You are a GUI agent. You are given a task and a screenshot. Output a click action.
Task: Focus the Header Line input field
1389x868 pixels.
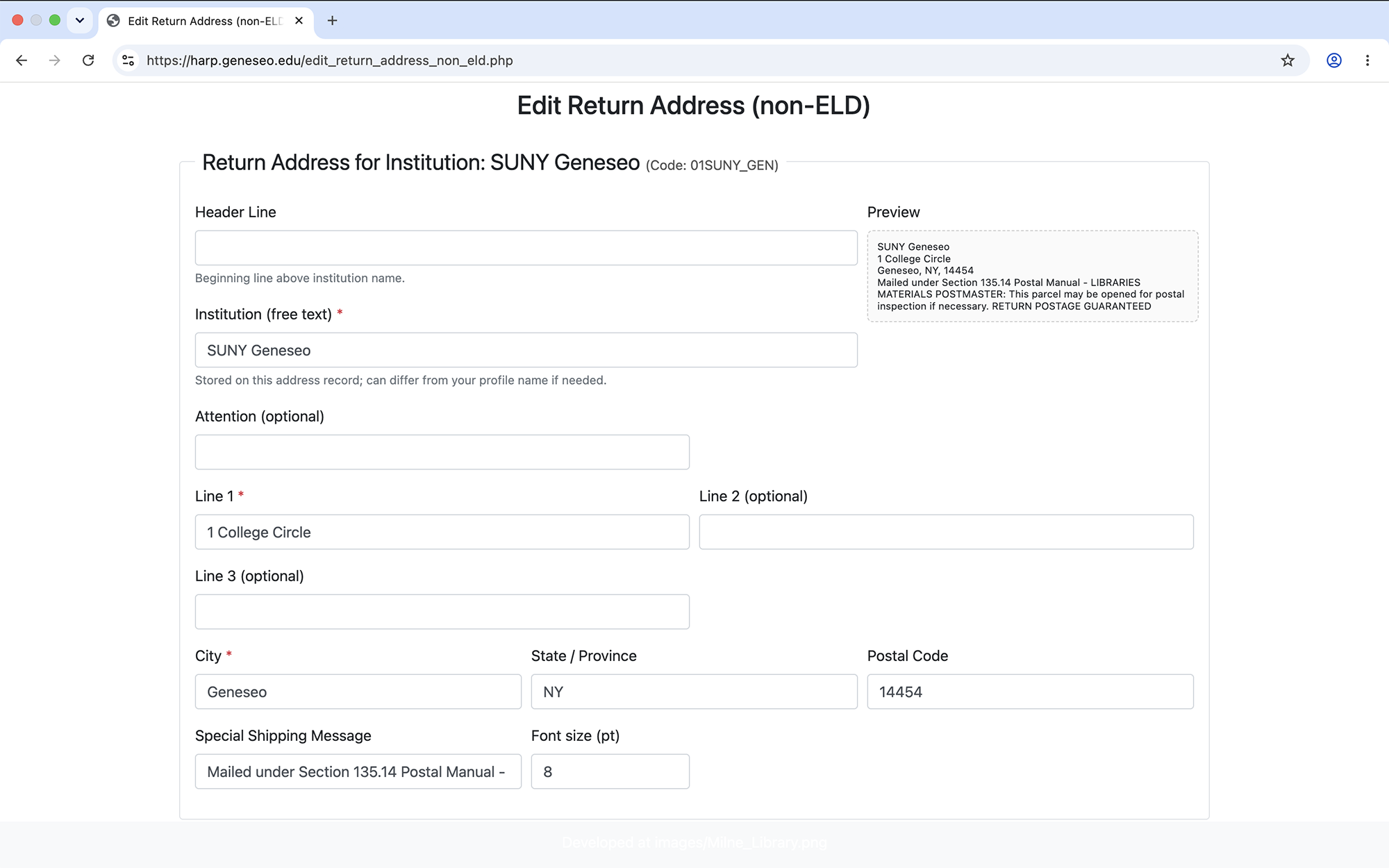click(526, 248)
